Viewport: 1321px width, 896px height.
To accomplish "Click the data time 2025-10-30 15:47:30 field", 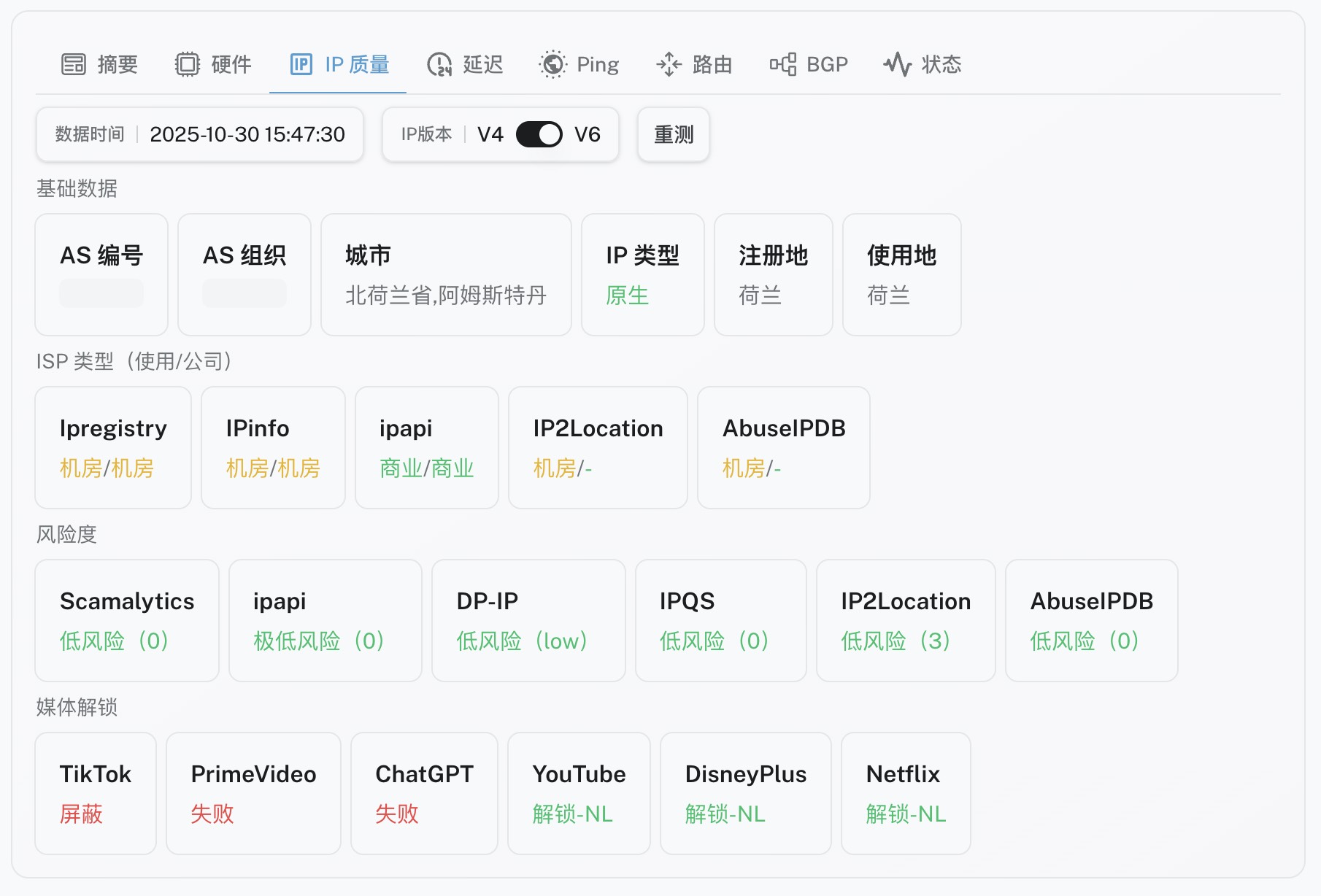I will [247, 134].
